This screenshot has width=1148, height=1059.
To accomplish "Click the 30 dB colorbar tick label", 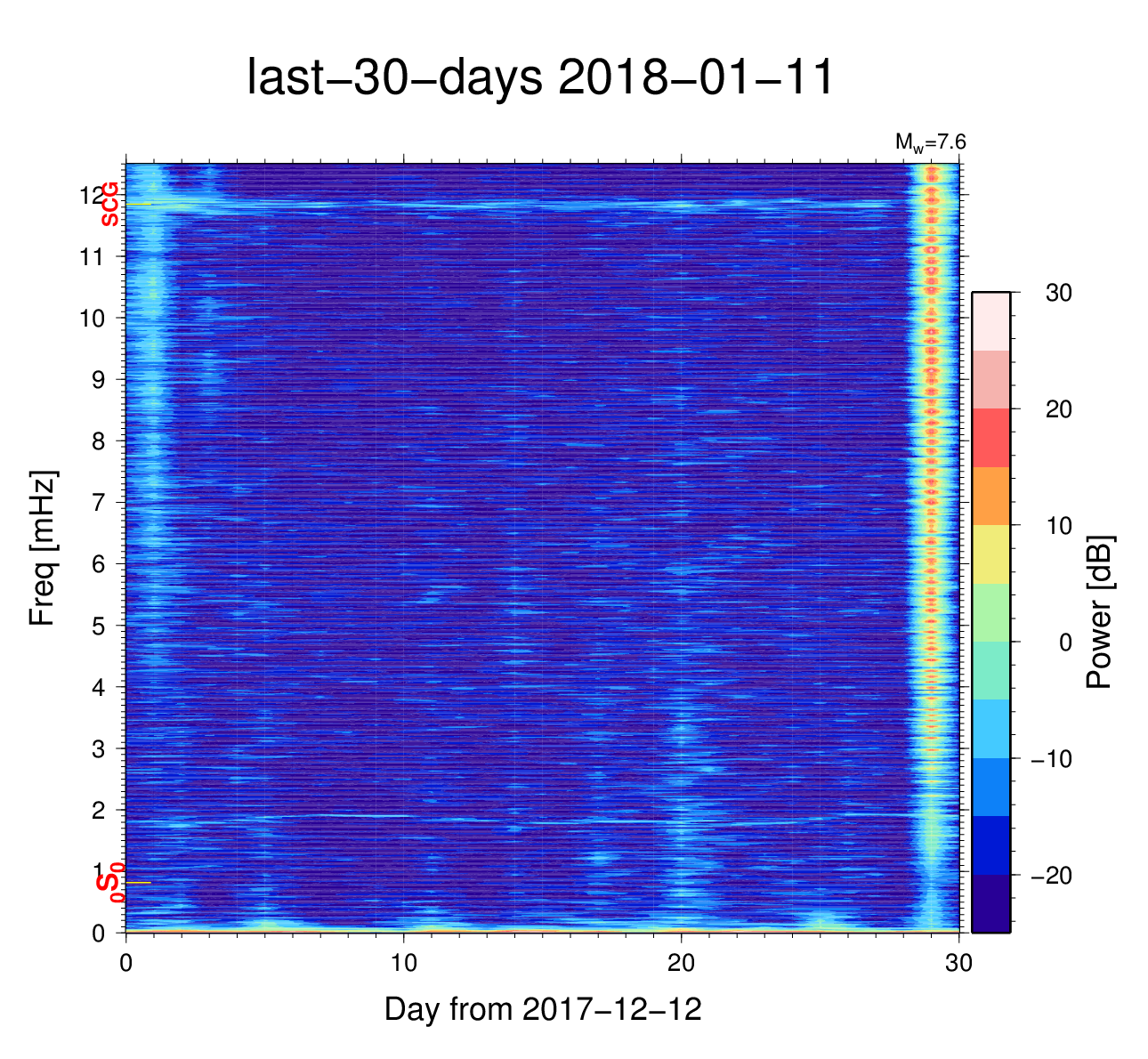I will [x=1058, y=294].
